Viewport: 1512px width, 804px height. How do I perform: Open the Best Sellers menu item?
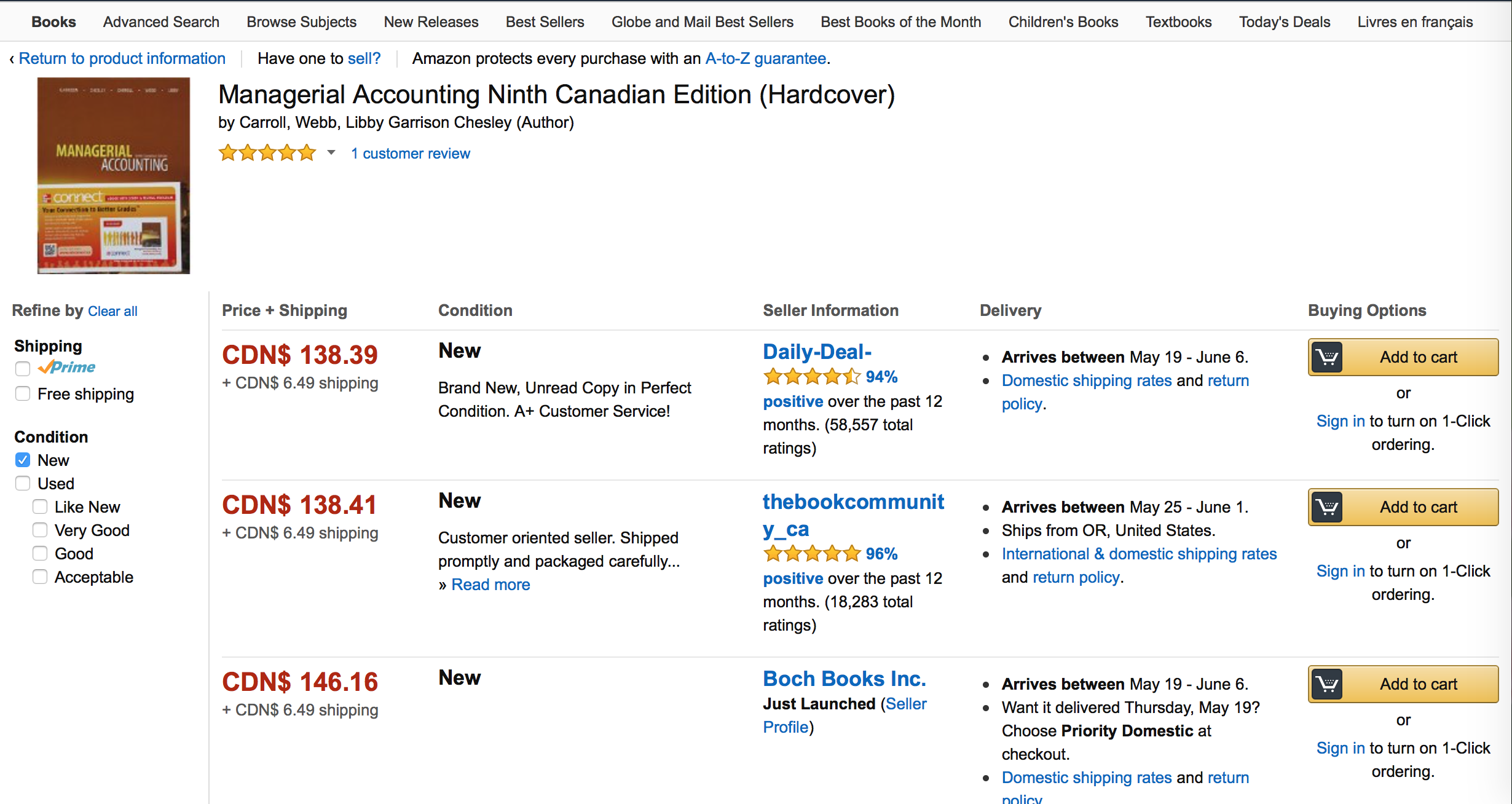[x=545, y=22]
